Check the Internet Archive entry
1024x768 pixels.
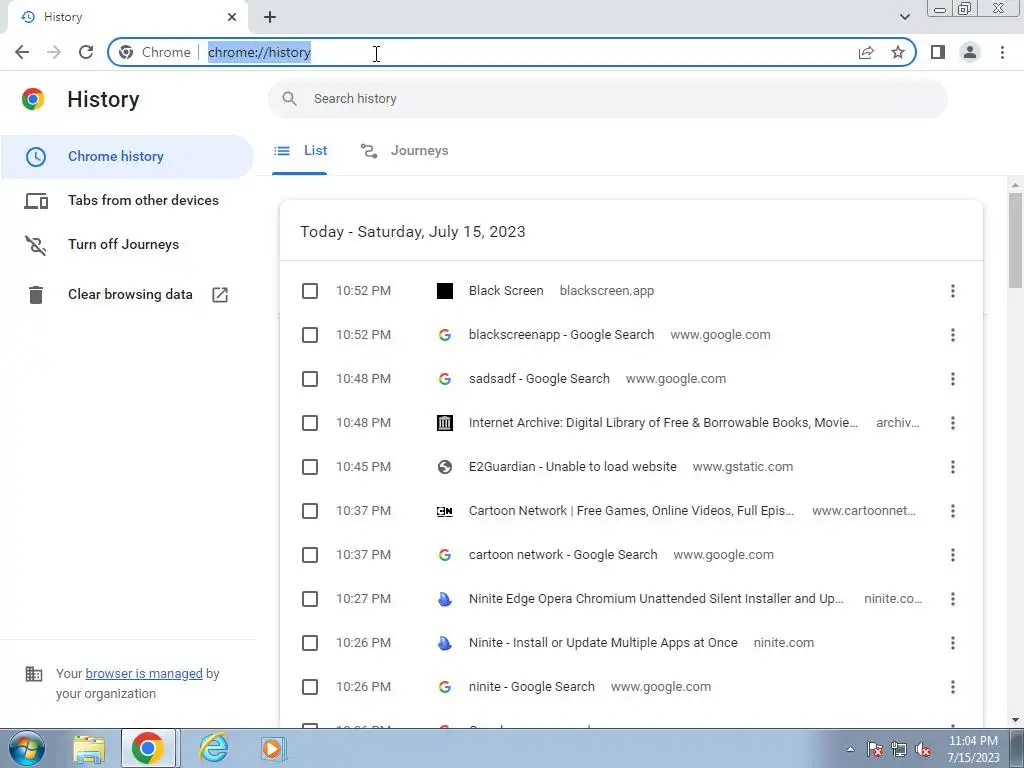coord(310,423)
